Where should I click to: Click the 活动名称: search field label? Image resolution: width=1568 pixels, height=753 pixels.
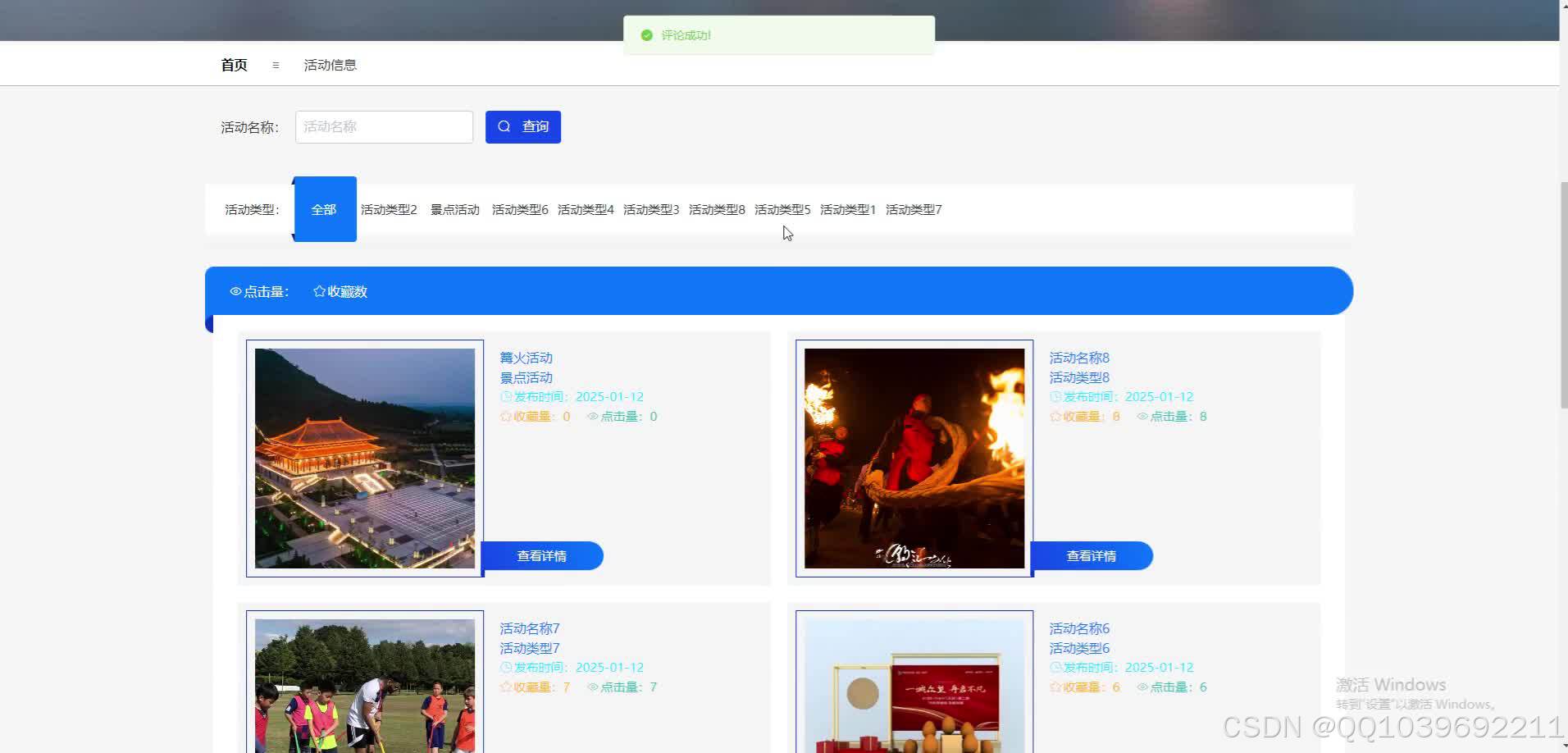pos(250,128)
